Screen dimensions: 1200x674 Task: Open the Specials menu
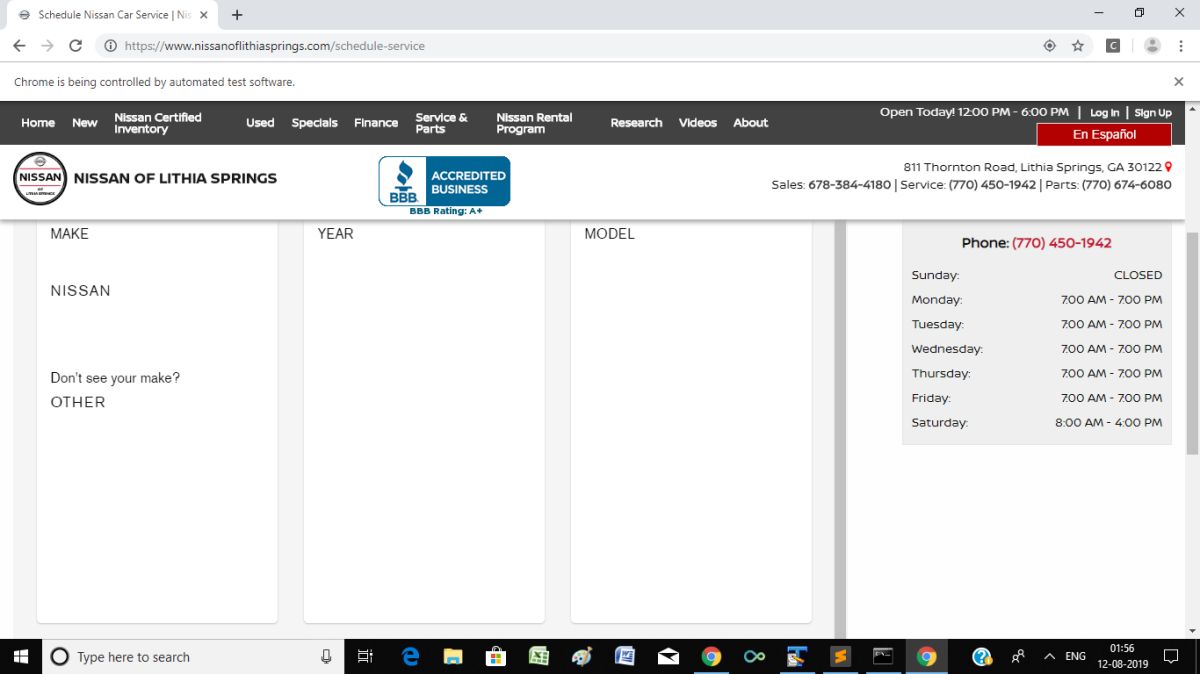pos(314,123)
